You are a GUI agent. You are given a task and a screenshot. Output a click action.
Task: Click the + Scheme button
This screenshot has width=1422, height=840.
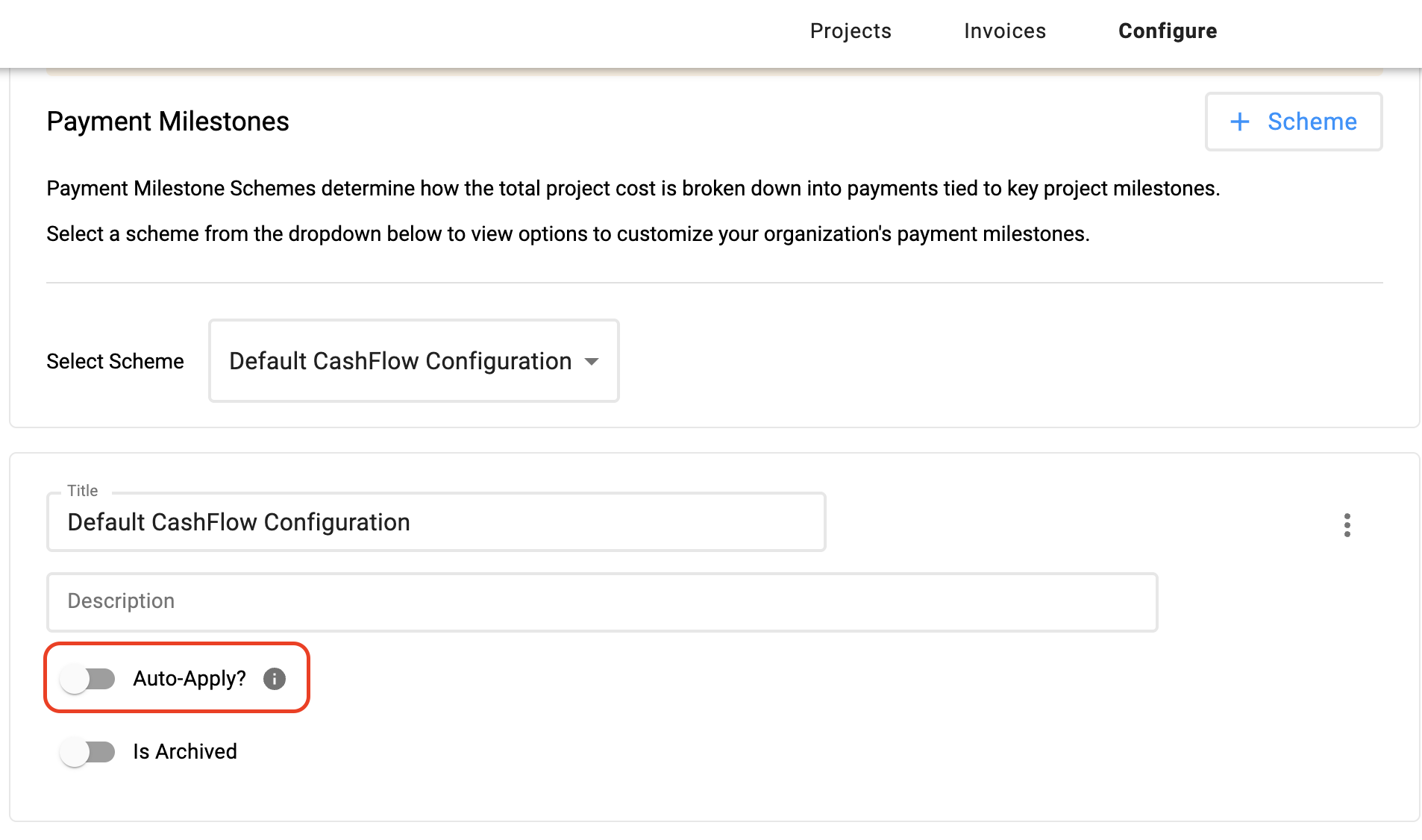coord(1293,122)
